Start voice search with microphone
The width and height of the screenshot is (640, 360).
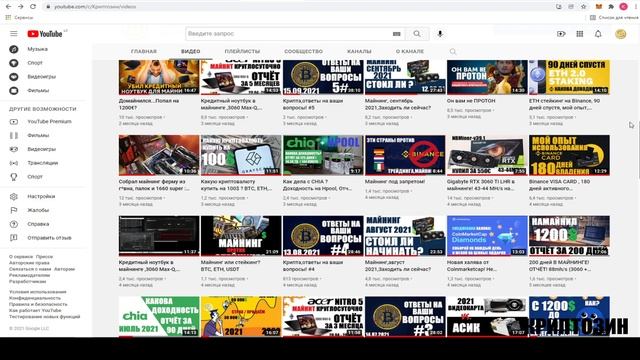(440, 34)
